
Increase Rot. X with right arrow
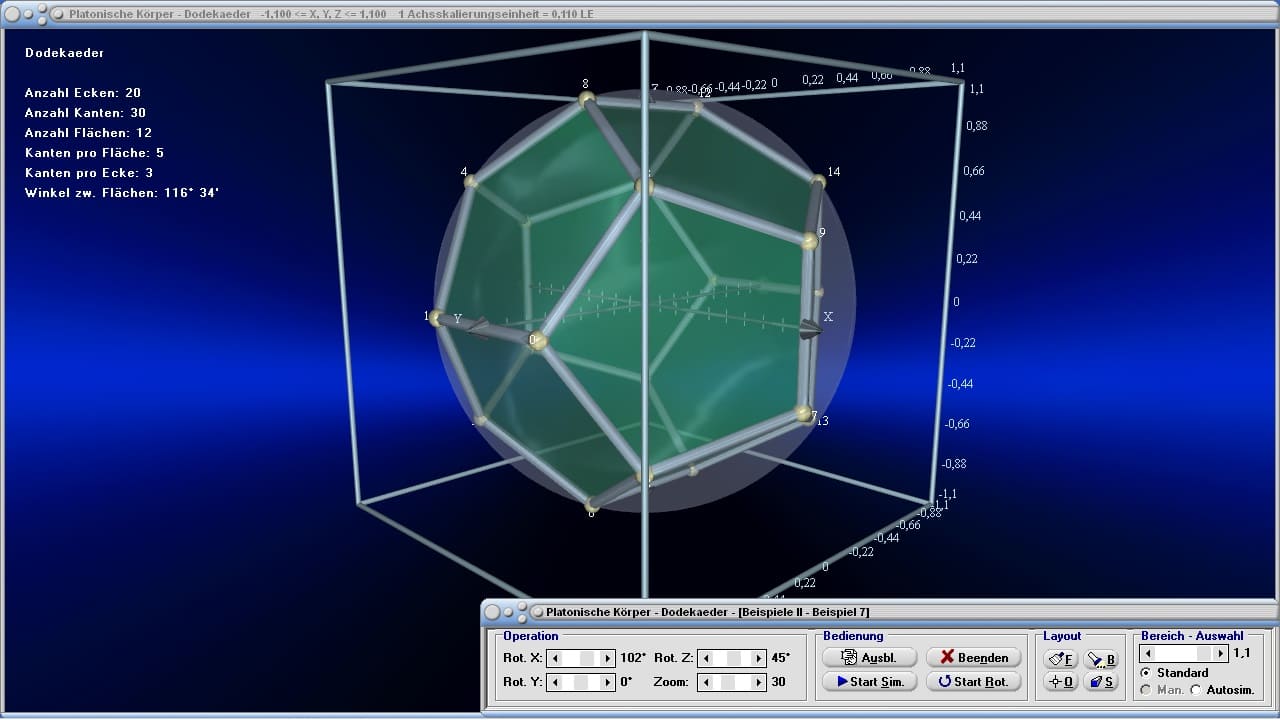coord(607,658)
